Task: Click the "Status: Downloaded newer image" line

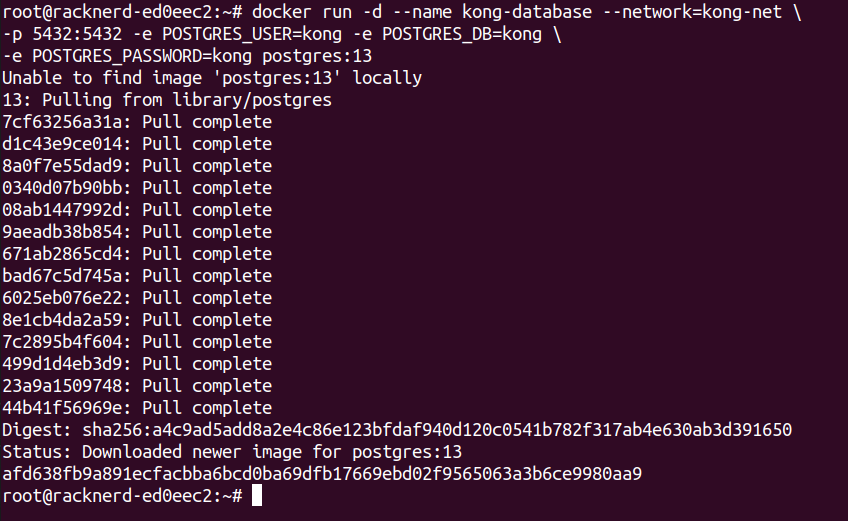Action: click(232, 452)
